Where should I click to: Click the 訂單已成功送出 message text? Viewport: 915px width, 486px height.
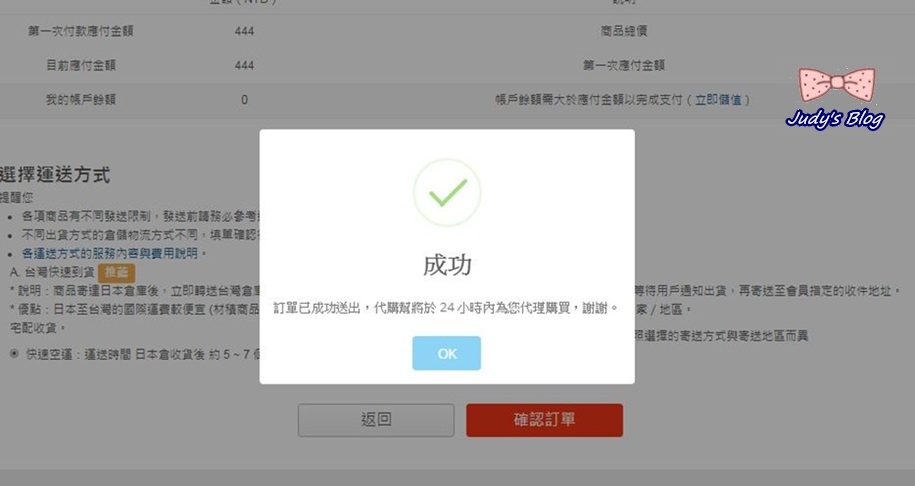click(317, 307)
